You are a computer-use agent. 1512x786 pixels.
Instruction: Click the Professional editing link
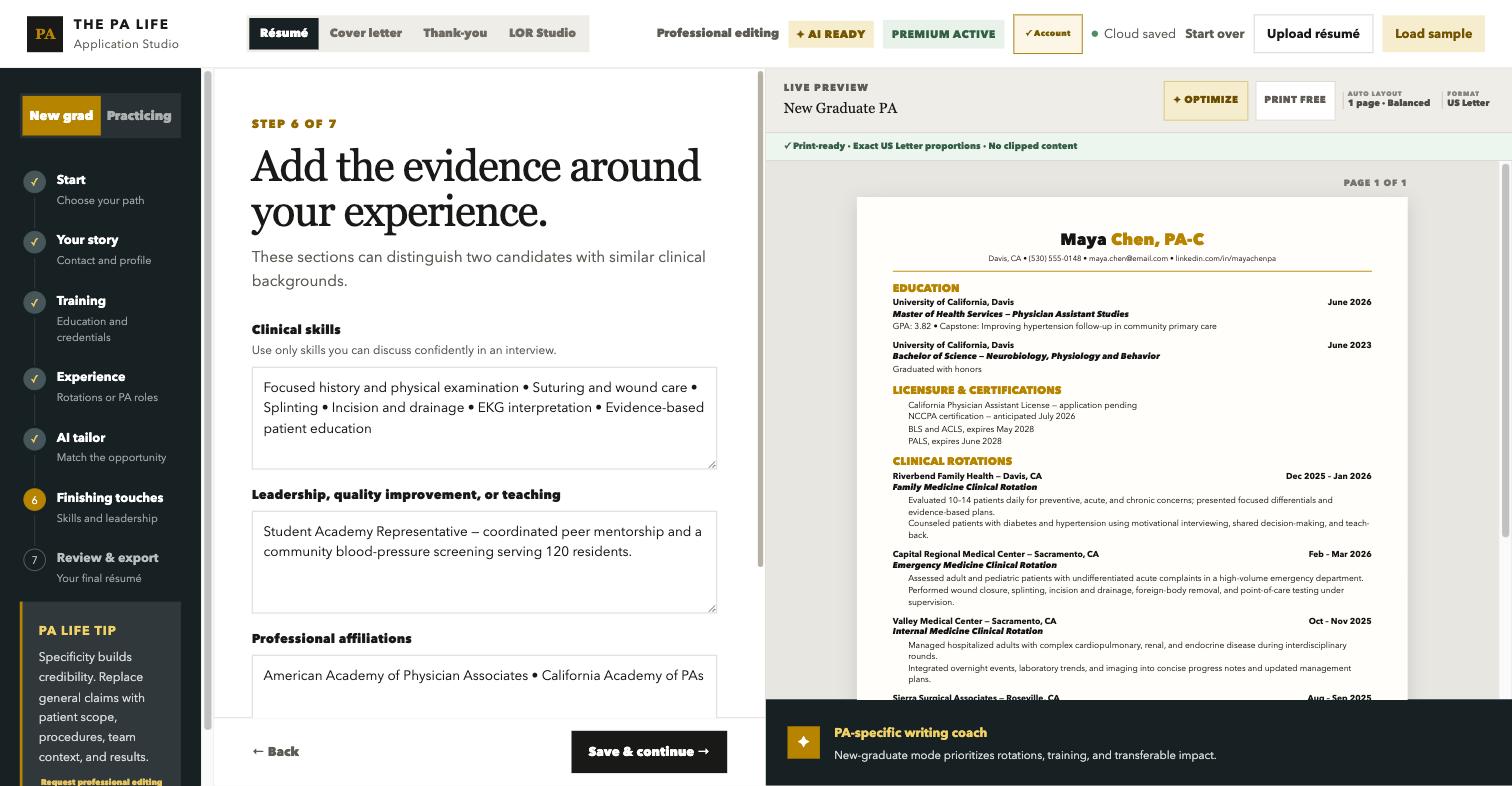pos(717,33)
